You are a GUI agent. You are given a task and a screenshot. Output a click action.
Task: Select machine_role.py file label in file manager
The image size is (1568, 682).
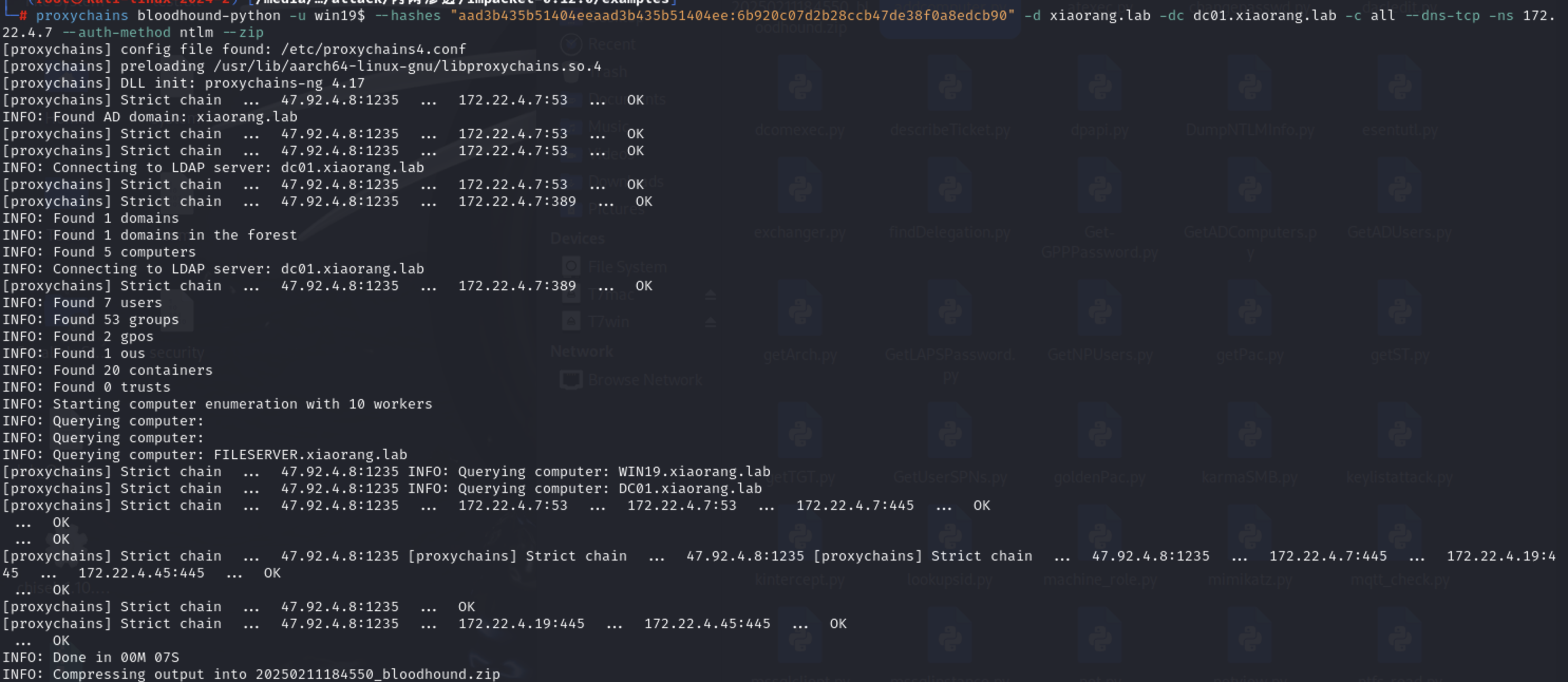click(x=1099, y=580)
